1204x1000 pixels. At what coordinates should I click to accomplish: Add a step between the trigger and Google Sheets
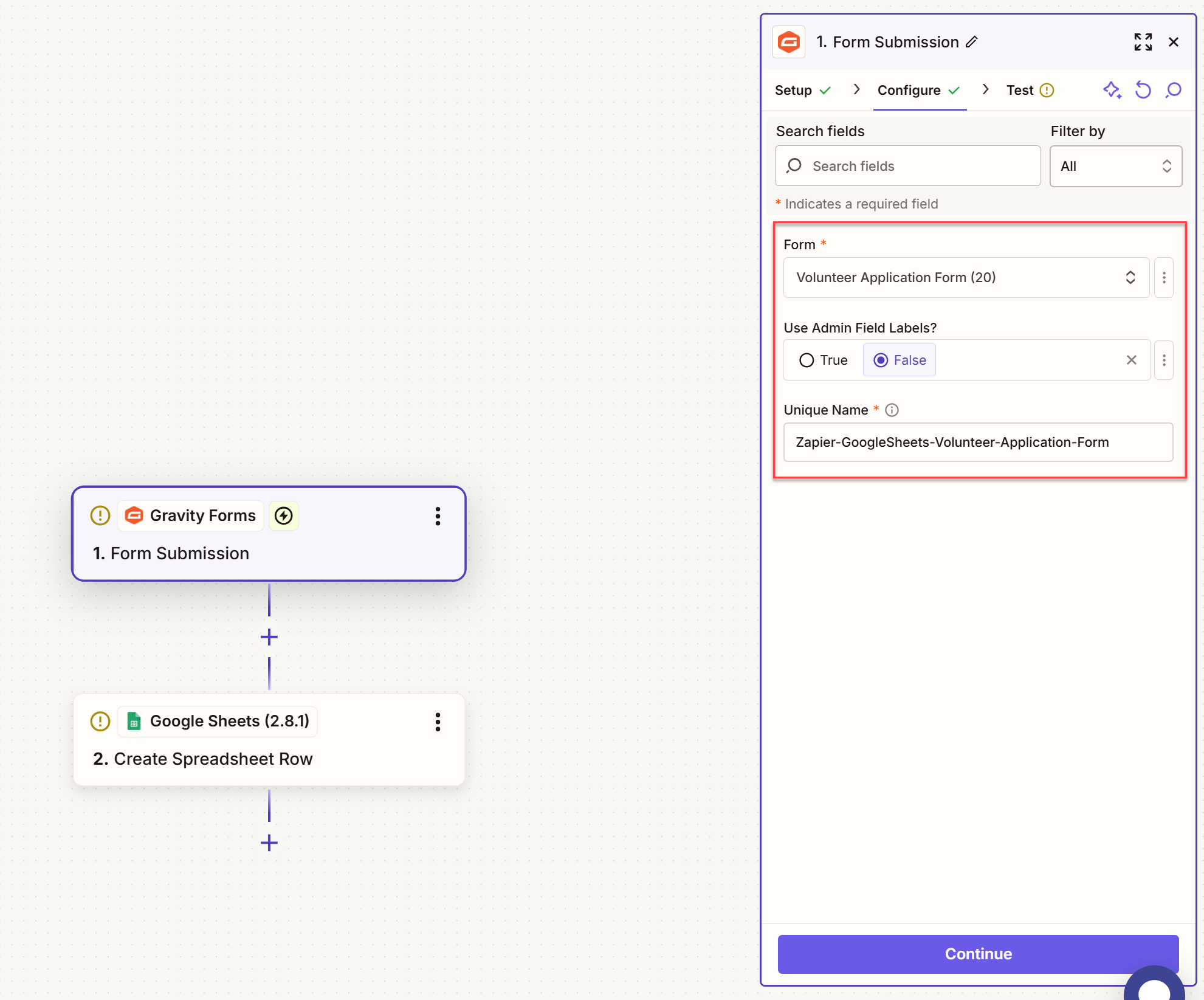click(x=269, y=637)
